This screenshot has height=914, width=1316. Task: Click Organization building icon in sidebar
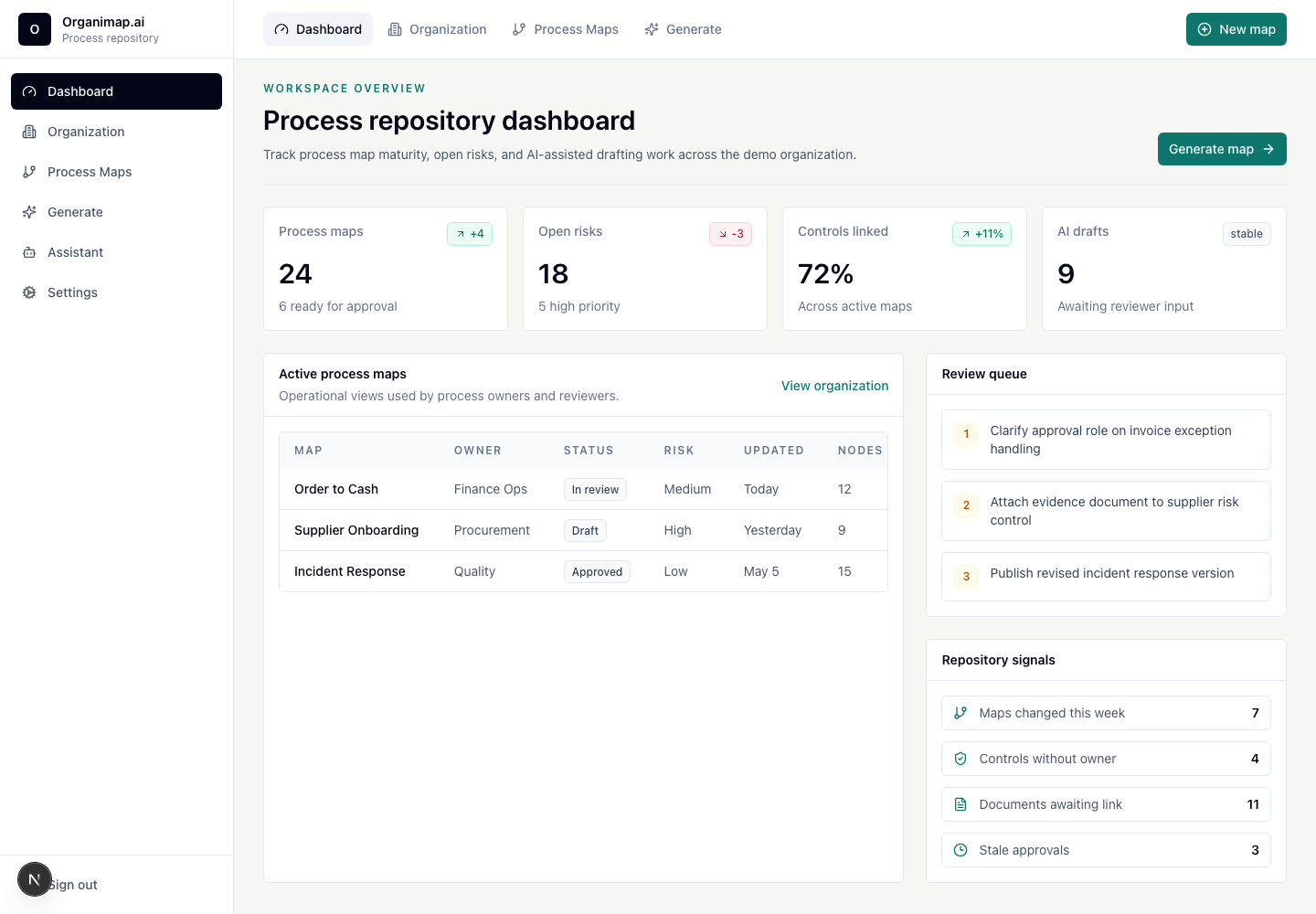coord(29,132)
